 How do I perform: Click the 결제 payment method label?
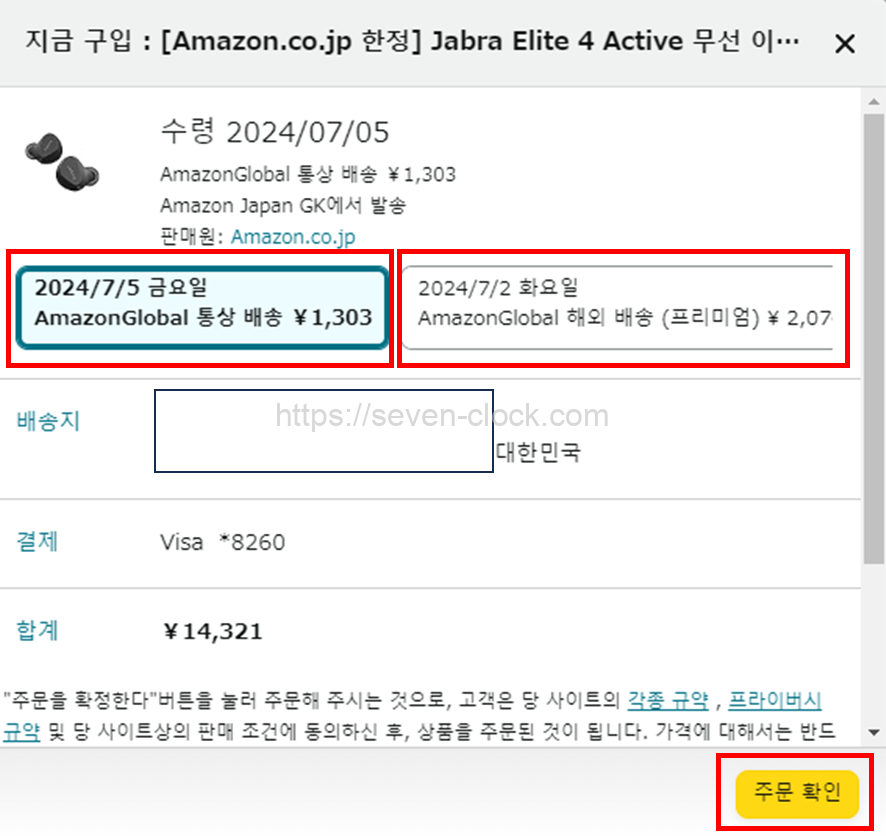[37, 541]
